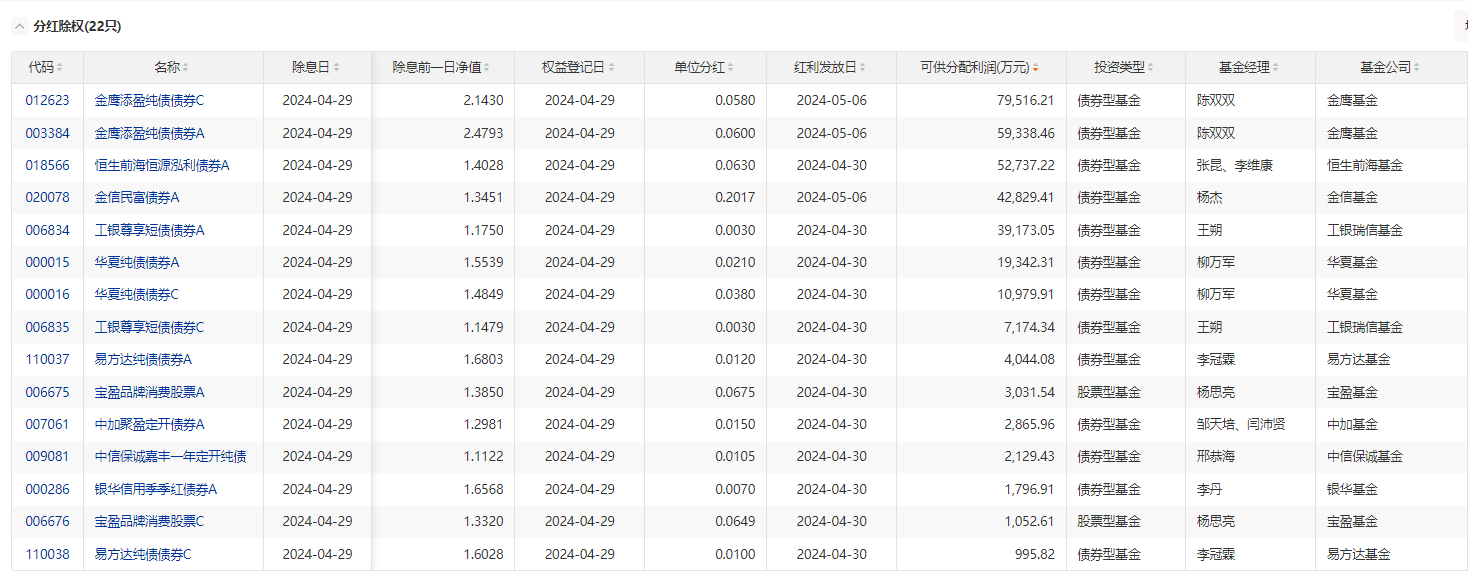Toggle the 可供分配利润(万元) sort arrow

tap(1035, 68)
